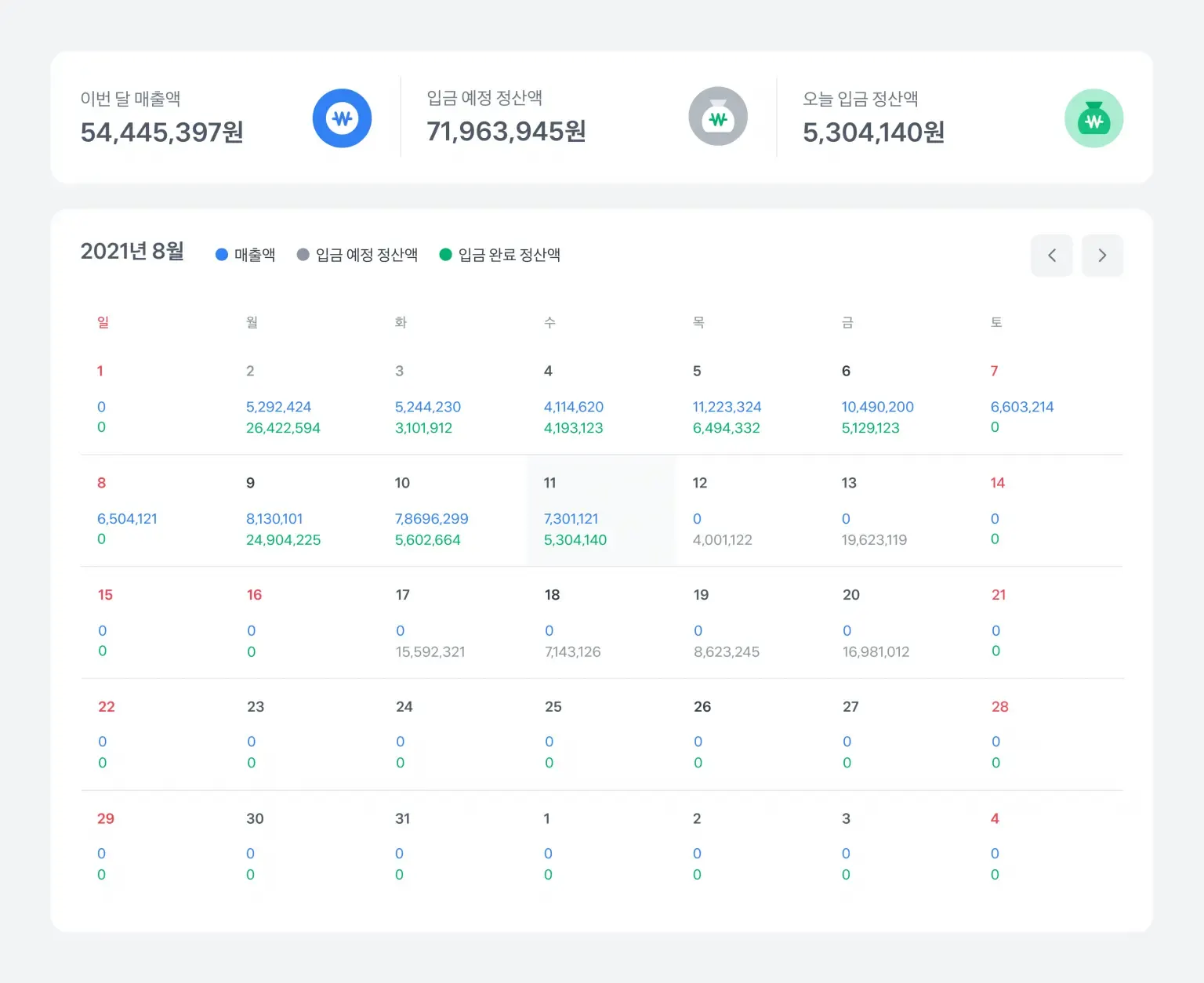
Task: Click the 토 weekday header
Action: (x=996, y=322)
